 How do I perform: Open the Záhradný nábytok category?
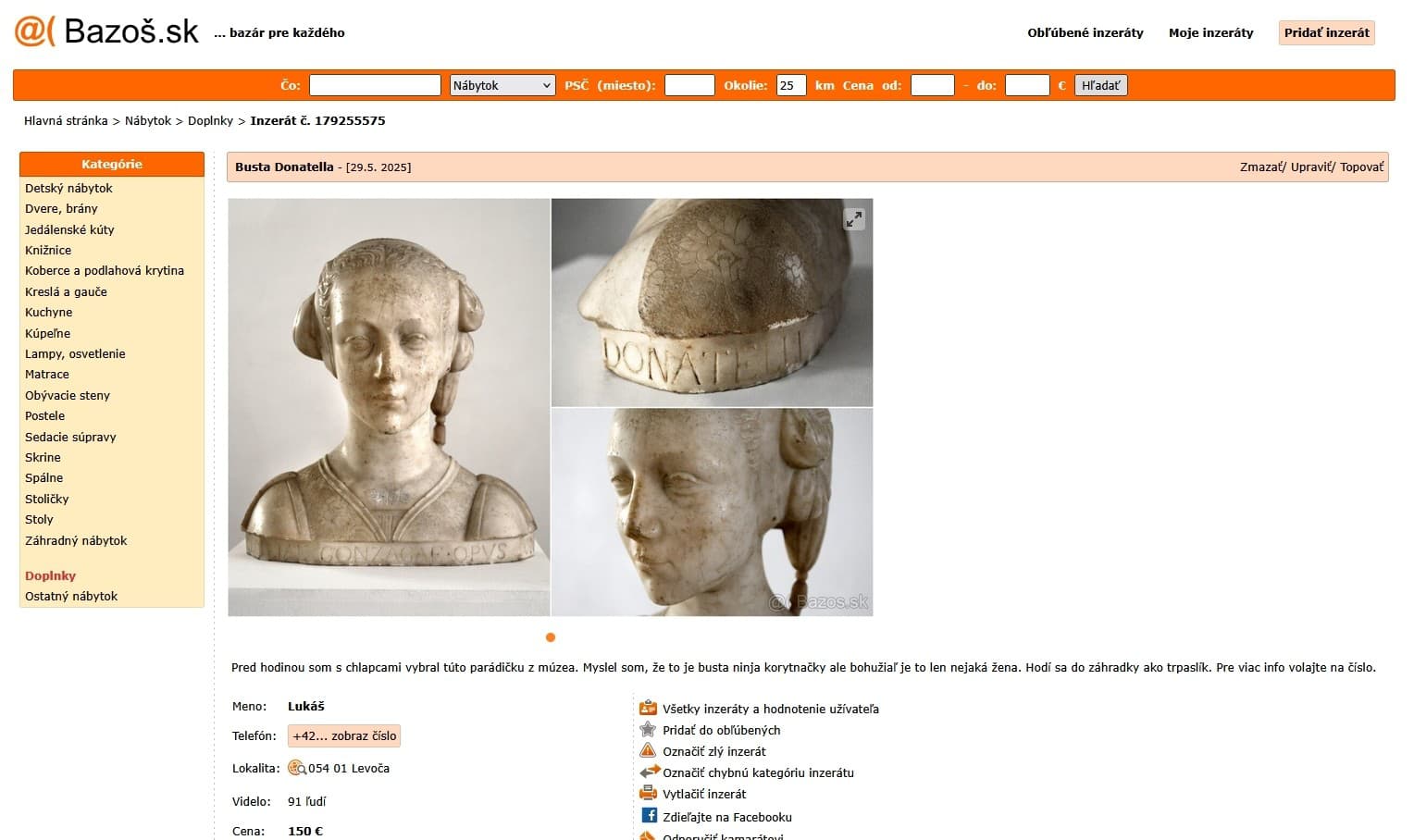click(x=76, y=540)
